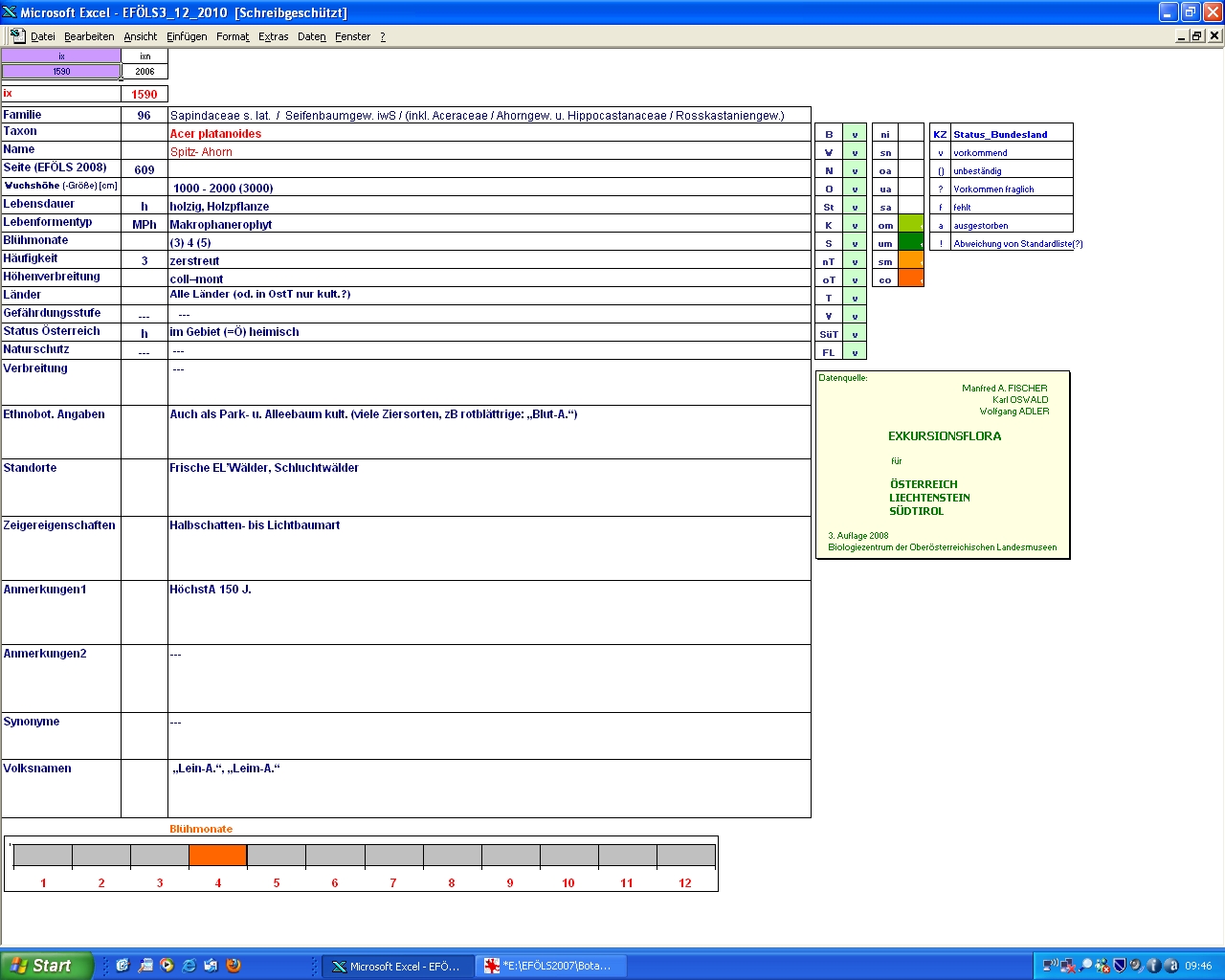This screenshot has height=980, width=1225.
Task: Click shield security tray icon
Action: (x=1120, y=966)
